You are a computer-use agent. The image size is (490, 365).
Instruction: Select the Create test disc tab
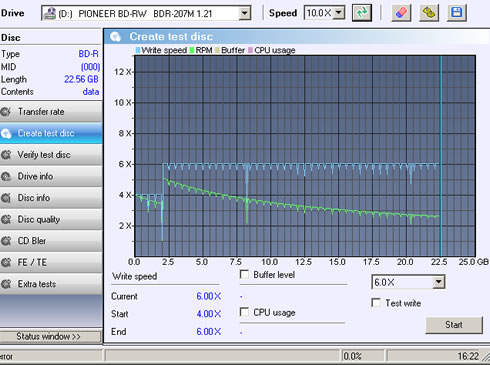click(x=51, y=133)
